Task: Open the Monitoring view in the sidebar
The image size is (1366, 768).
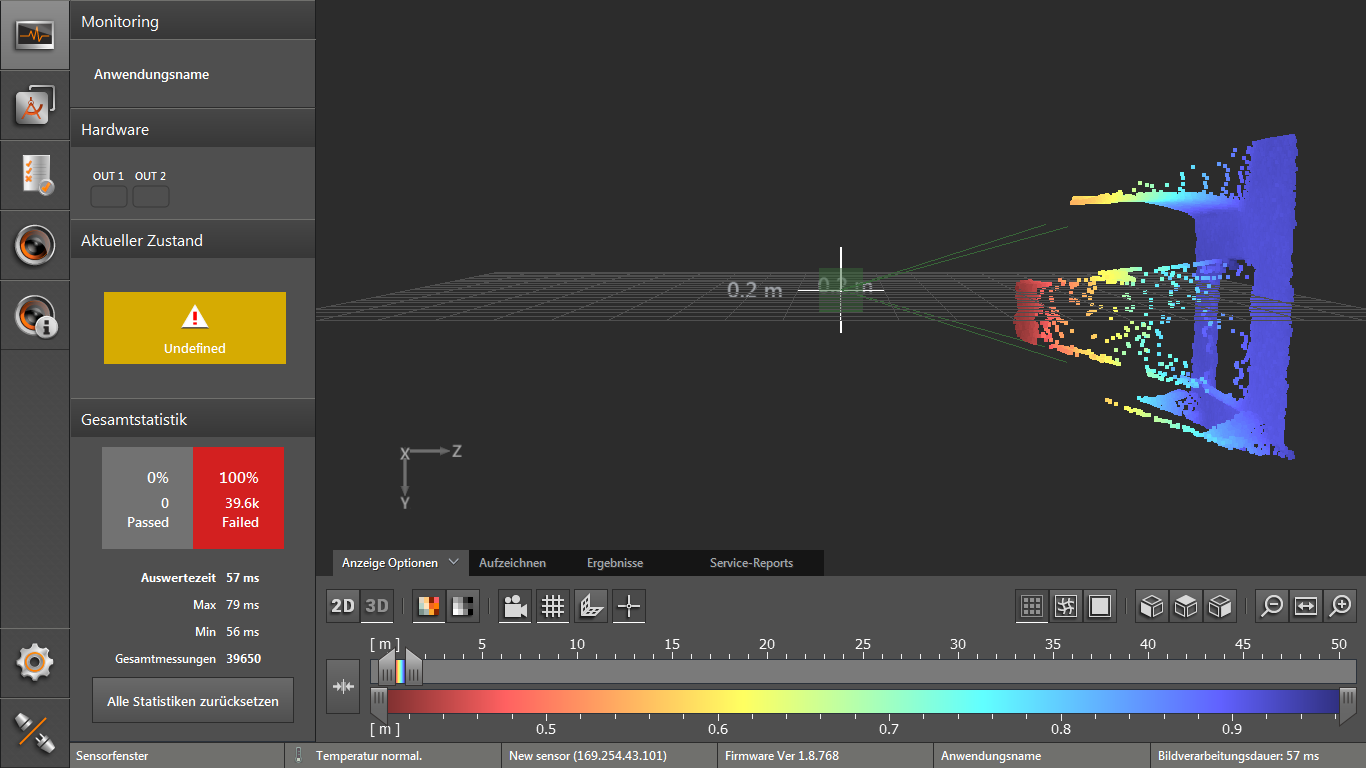Action: coord(34,35)
